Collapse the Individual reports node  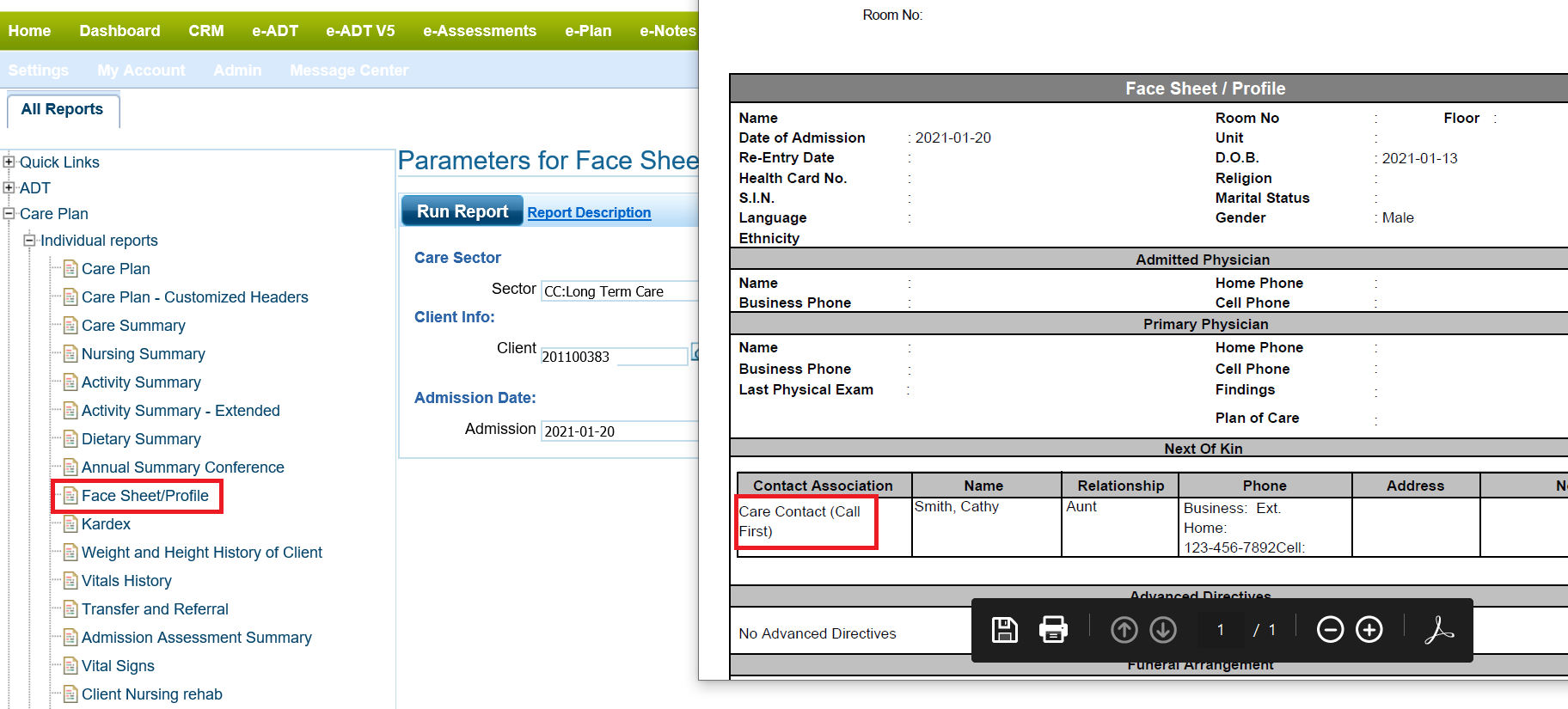coord(29,240)
